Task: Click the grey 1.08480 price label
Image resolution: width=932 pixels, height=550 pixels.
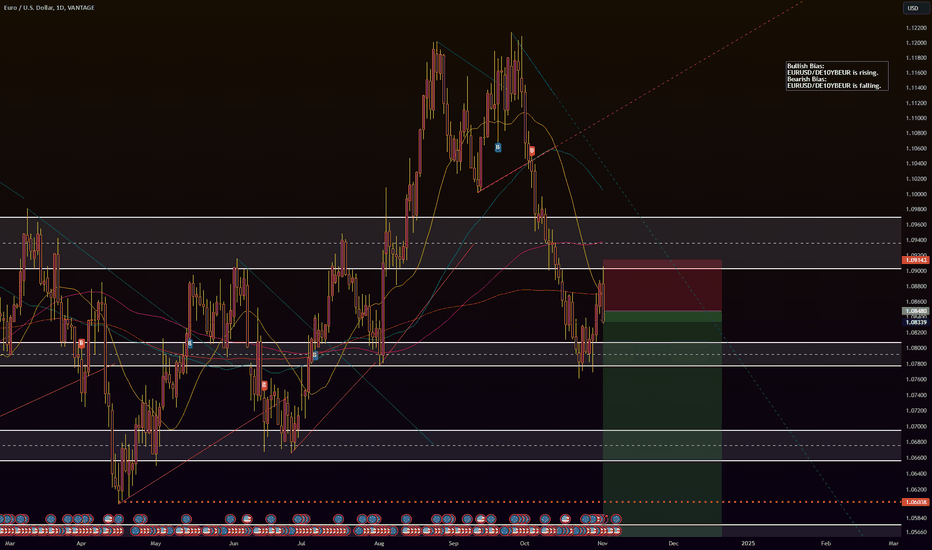Action: (916, 311)
